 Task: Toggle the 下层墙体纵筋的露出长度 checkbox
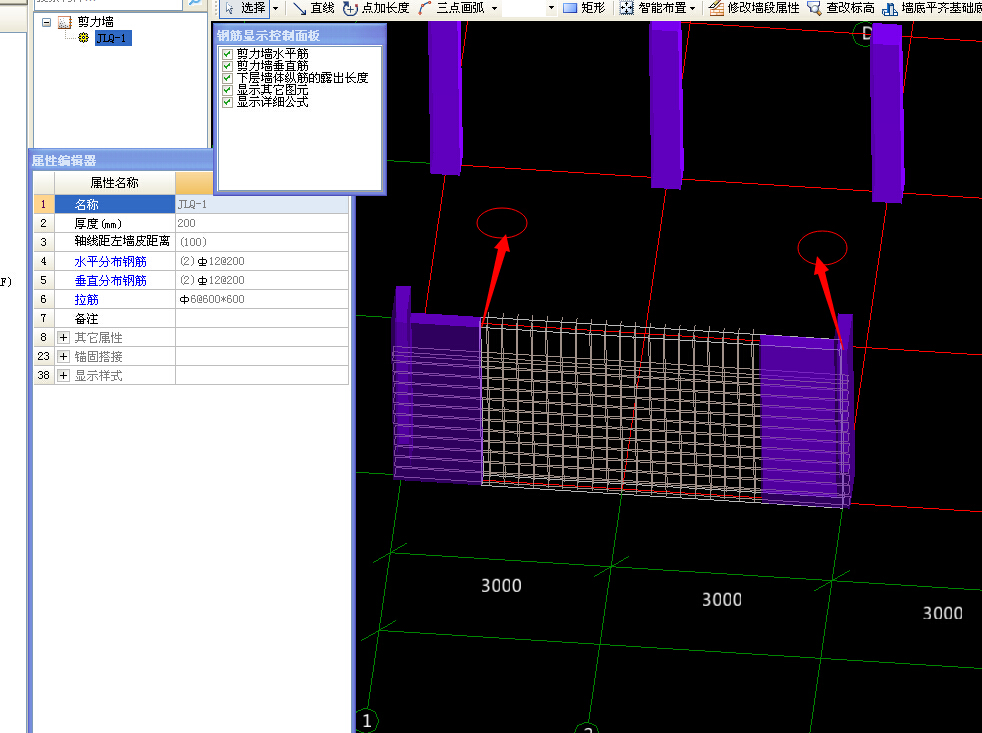click(227, 78)
